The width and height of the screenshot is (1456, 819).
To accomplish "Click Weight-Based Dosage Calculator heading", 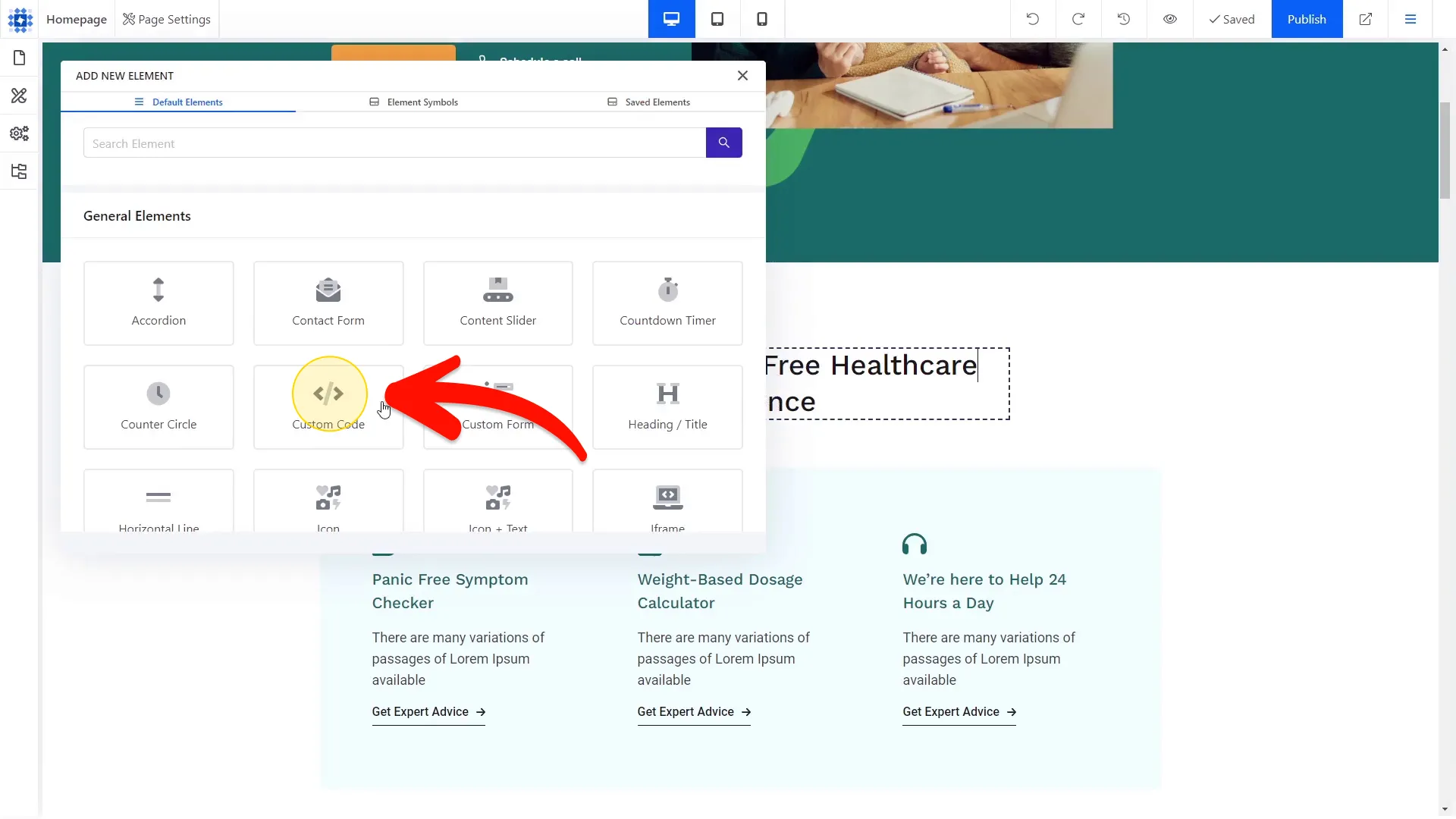I will (720, 591).
